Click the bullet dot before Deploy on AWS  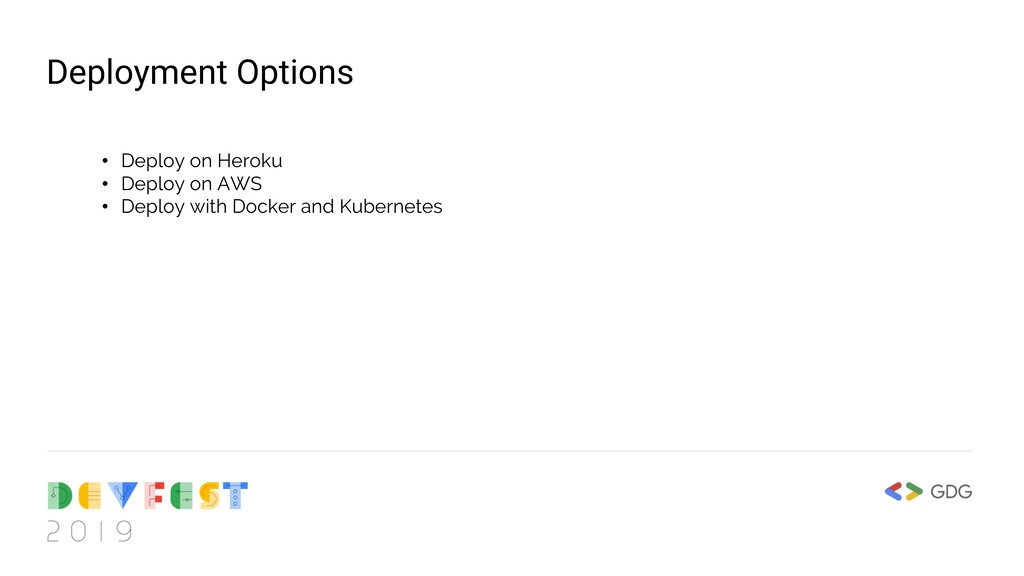point(105,184)
